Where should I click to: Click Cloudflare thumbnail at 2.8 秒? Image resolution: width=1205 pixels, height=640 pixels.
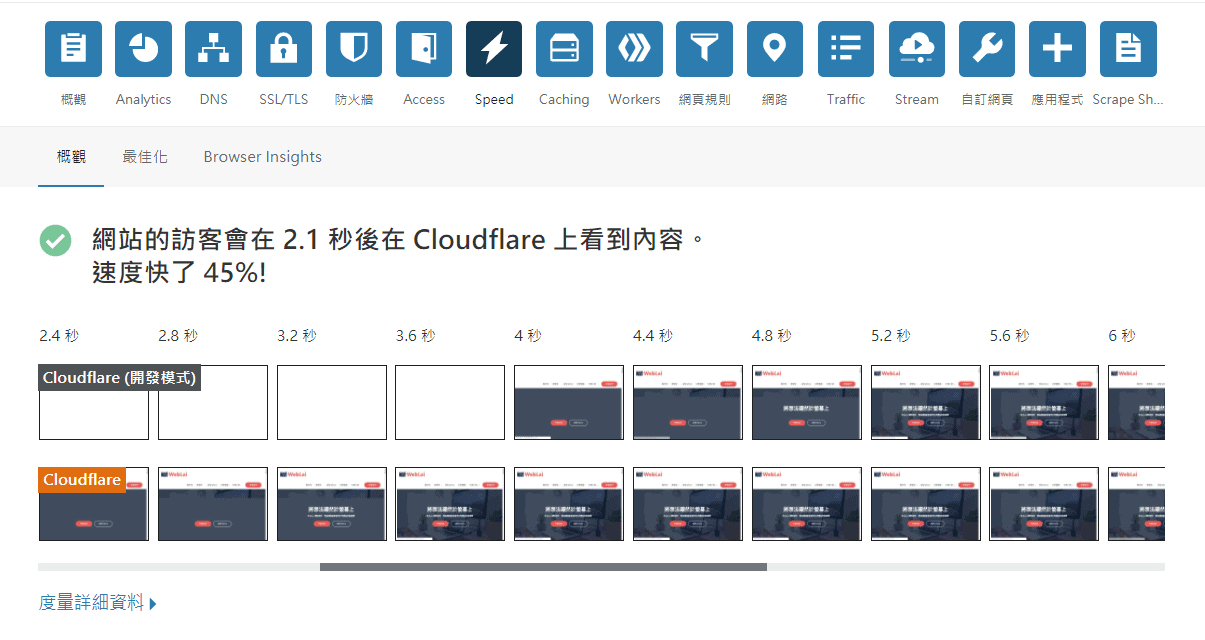(213, 504)
